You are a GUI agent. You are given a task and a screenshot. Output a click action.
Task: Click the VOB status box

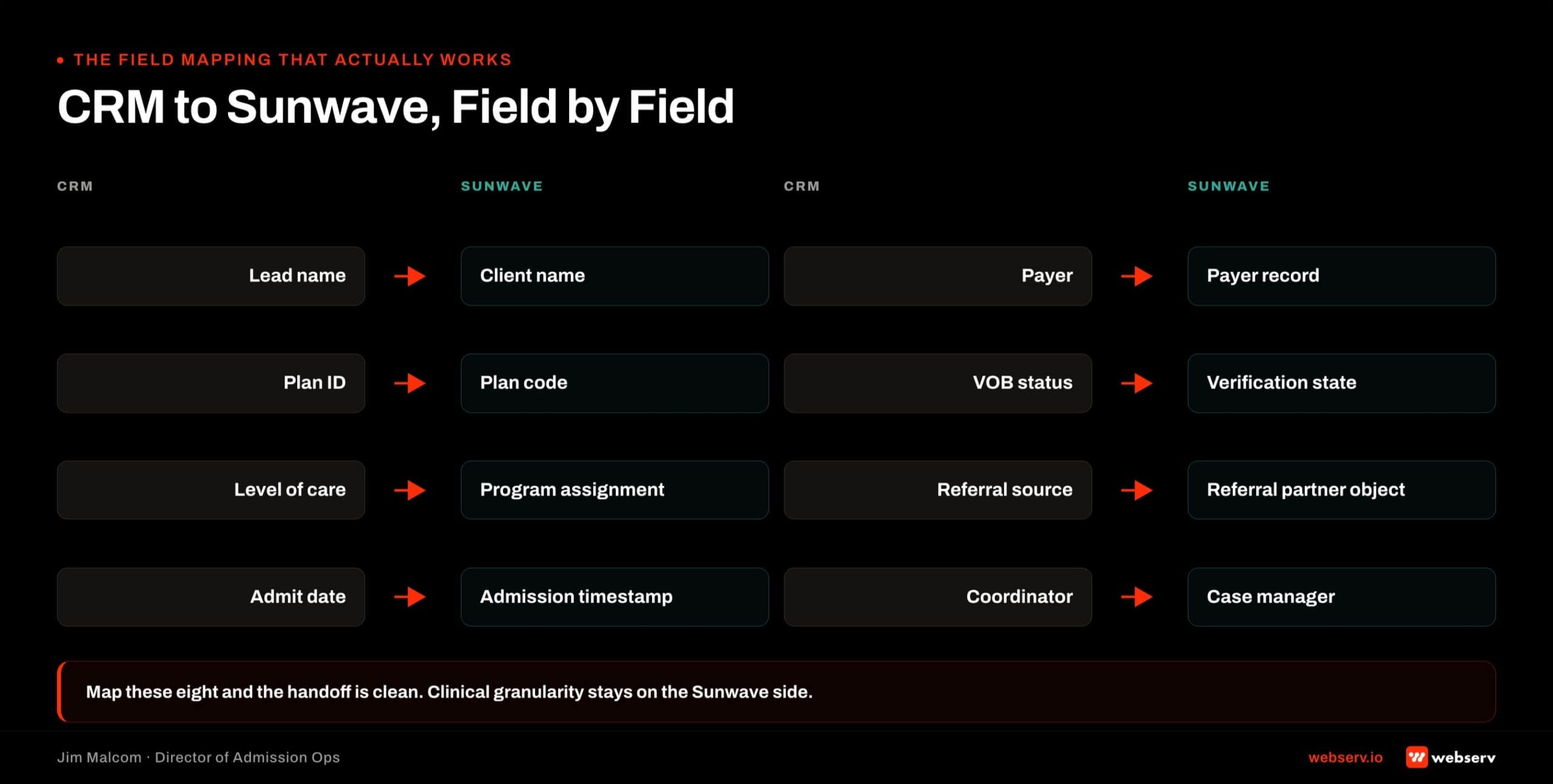point(938,383)
